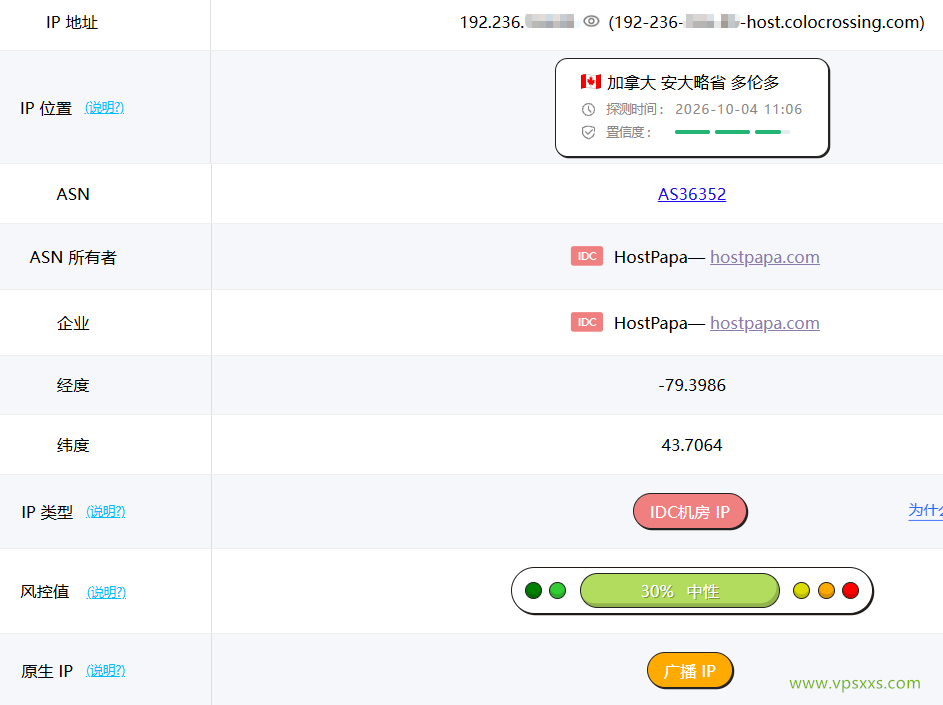
Task: Click the ASN 所有者 row label
Action: [x=73, y=257]
